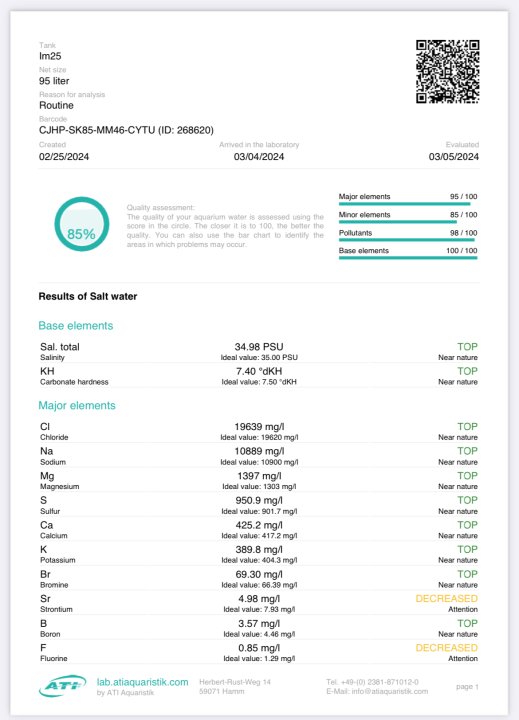519x720 pixels.
Task: Click the TOP status for Calcium
Action: click(467, 525)
